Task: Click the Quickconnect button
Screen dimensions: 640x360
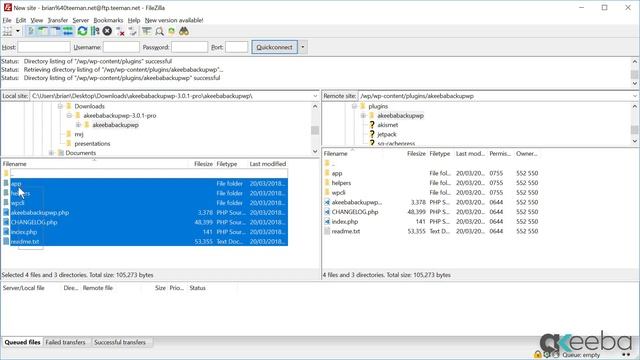Action: click(x=275, y=47)
